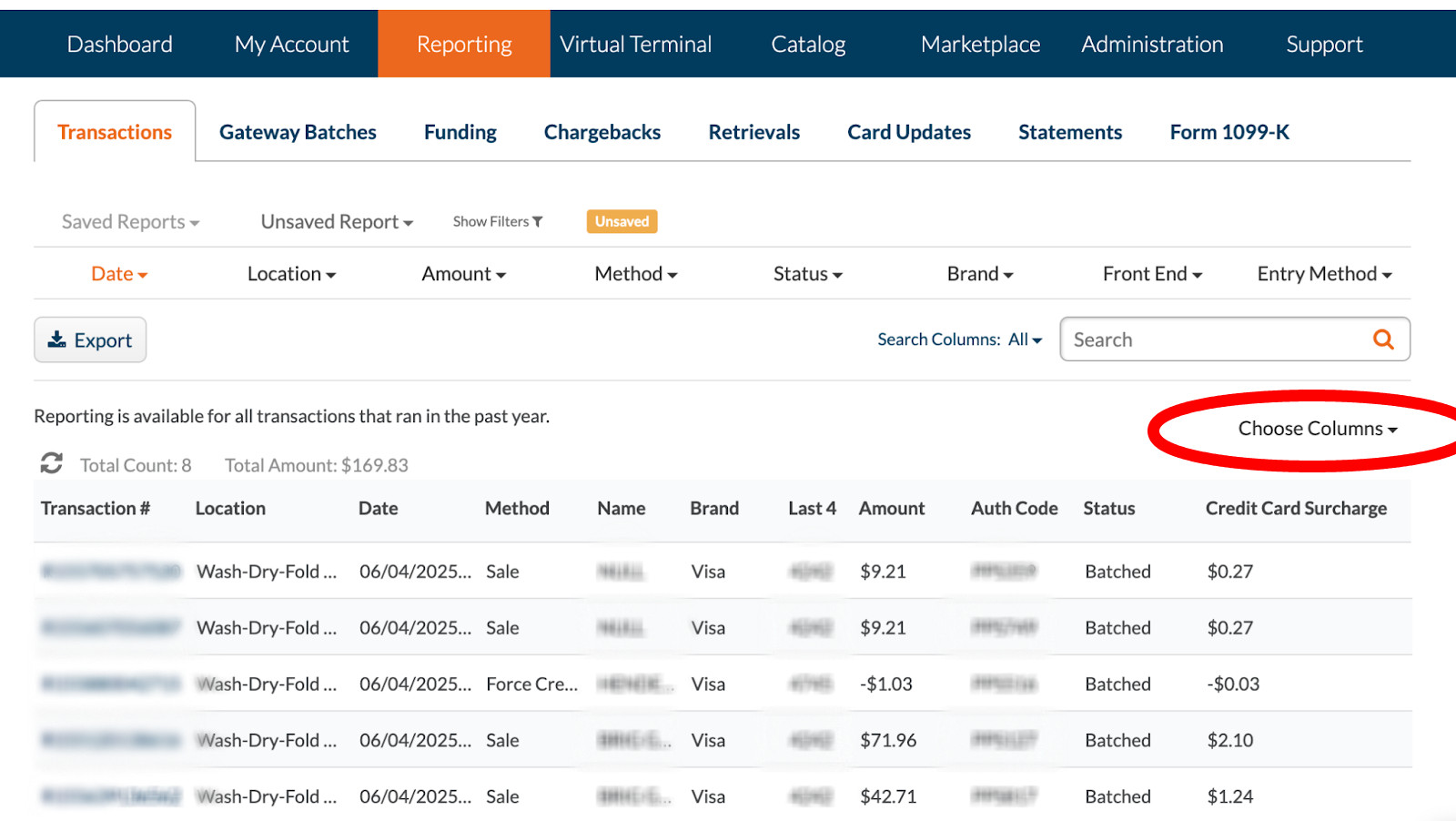This screenshot has width=1456, height=821.
Task: Open the Form 1099-K tab
Action: pos(1229,132)
